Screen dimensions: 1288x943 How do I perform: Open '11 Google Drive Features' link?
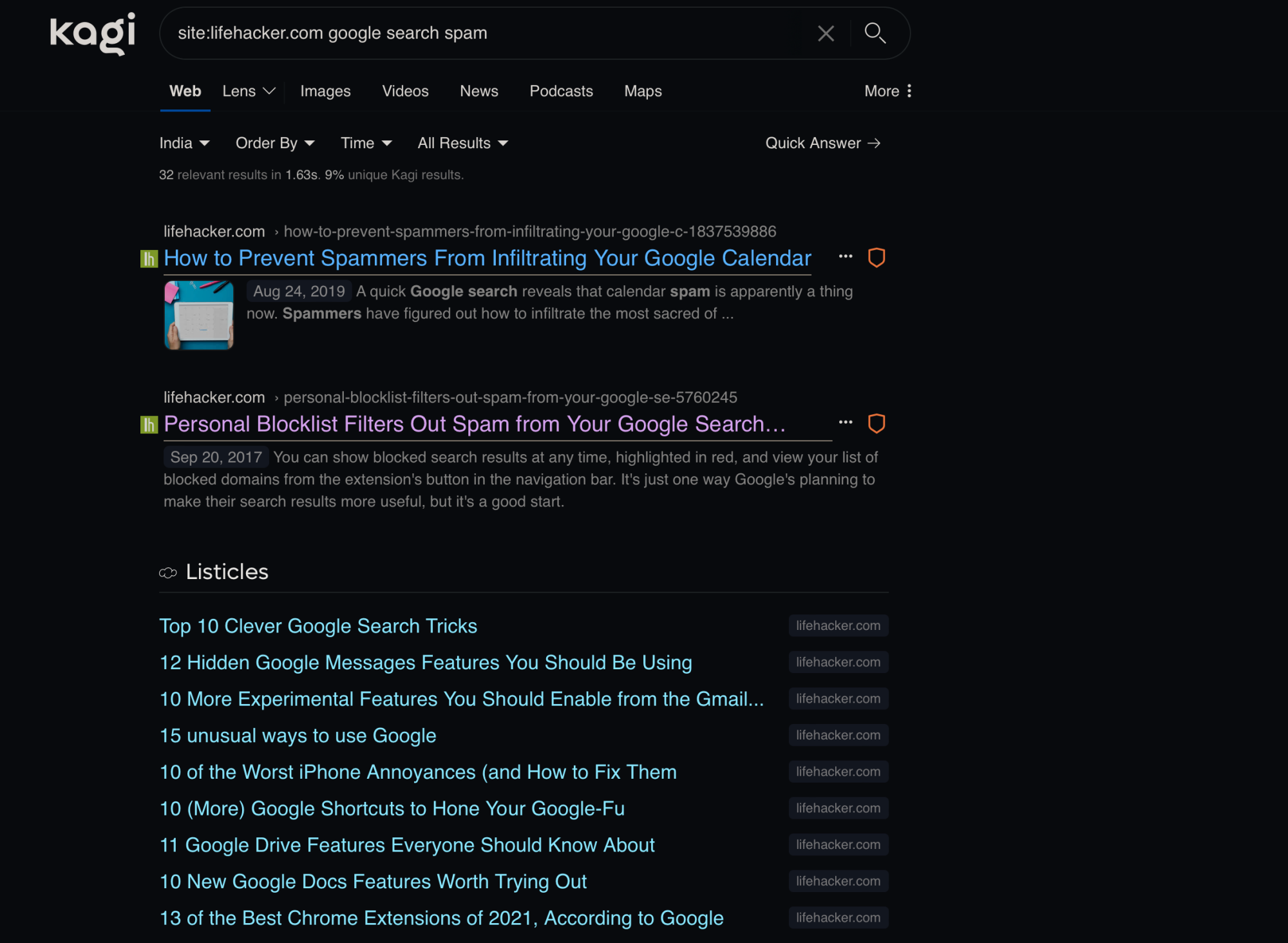click(x=407, y=845)
